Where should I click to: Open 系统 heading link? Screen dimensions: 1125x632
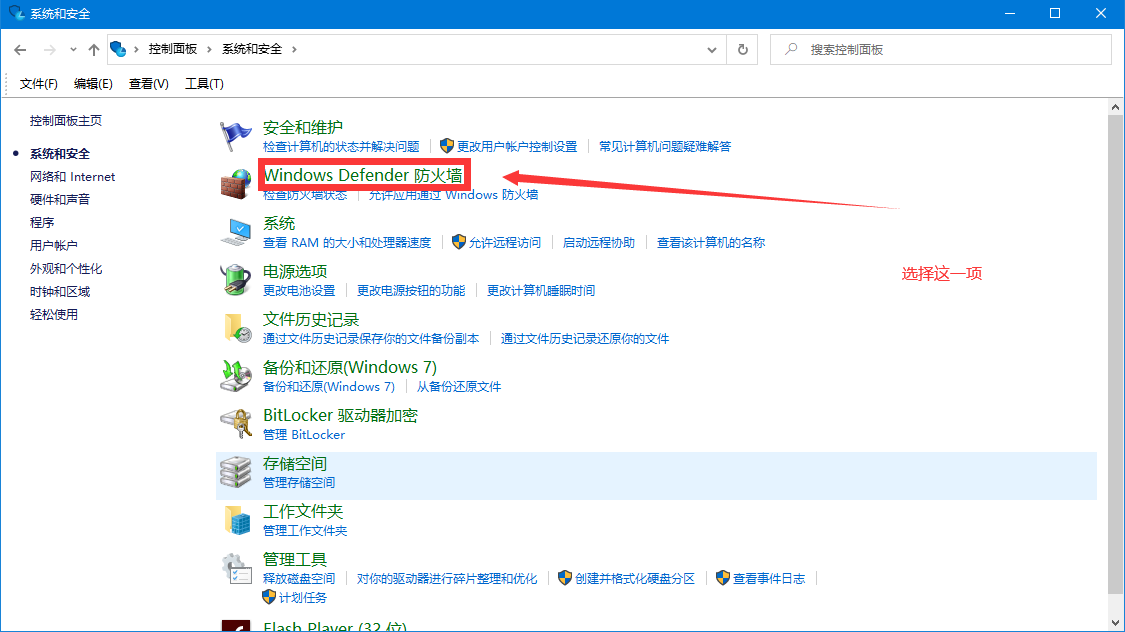[x=279, y=223]
